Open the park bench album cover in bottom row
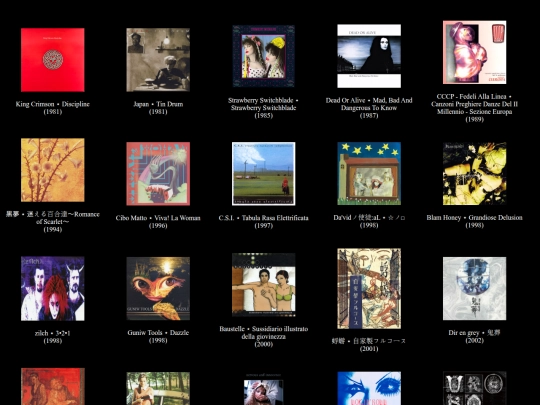Viewport: 540px width, 405px height. pyautogui.click(x=158, y=388)
